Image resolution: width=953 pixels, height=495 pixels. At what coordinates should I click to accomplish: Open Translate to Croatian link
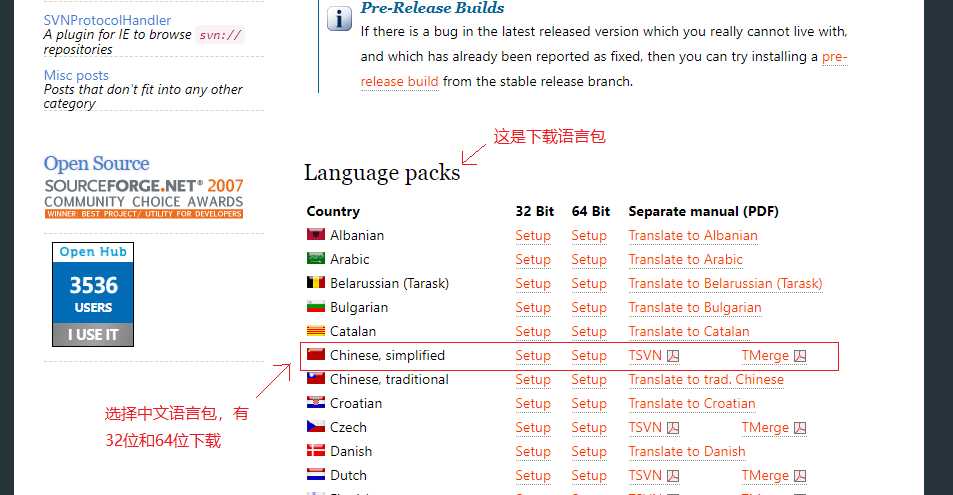692,404
